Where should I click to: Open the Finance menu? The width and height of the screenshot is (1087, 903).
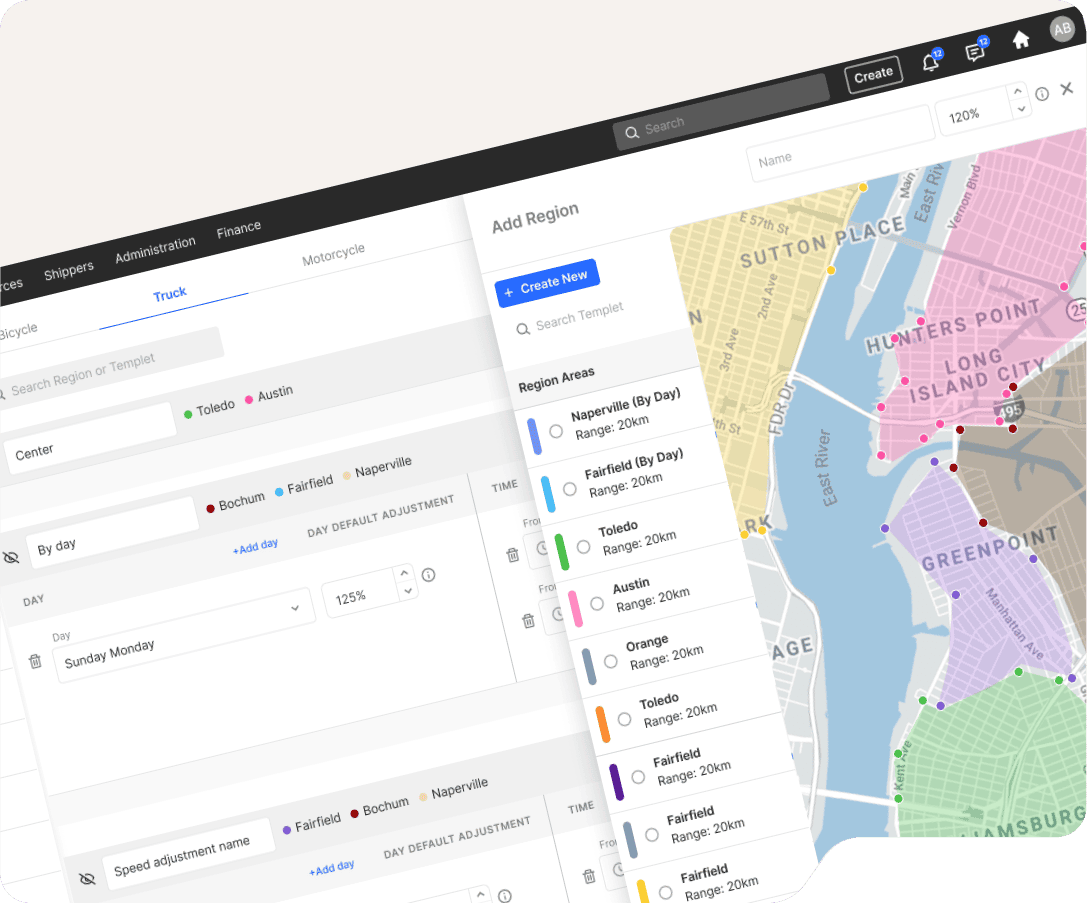(238, 229)
